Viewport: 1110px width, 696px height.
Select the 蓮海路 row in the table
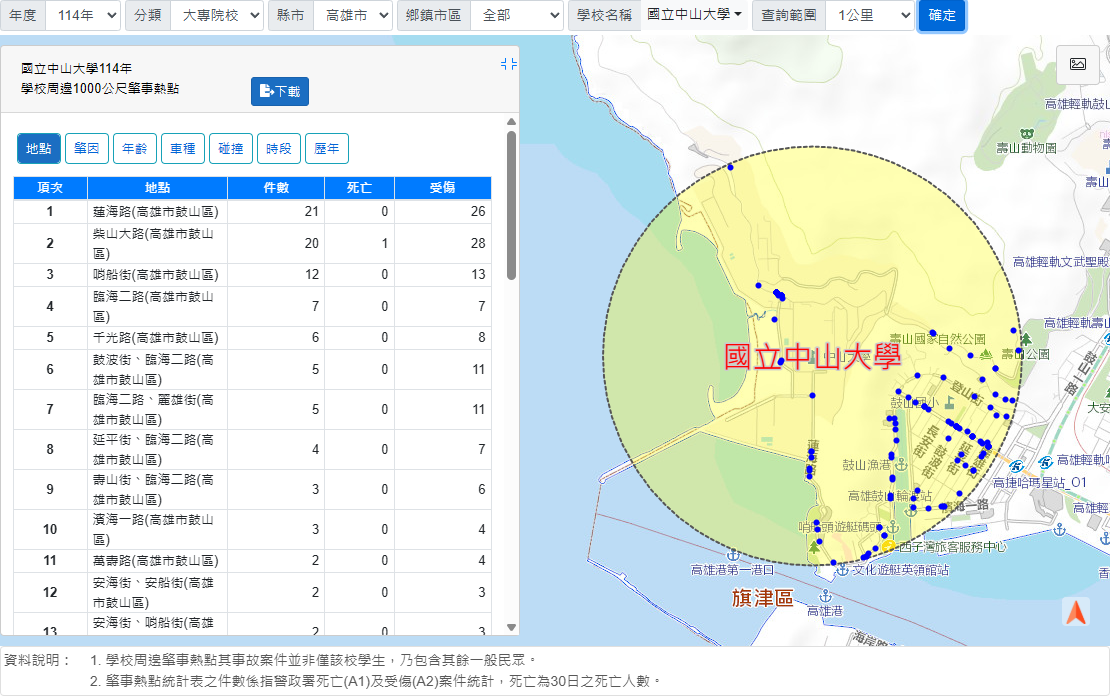point(252,211)
